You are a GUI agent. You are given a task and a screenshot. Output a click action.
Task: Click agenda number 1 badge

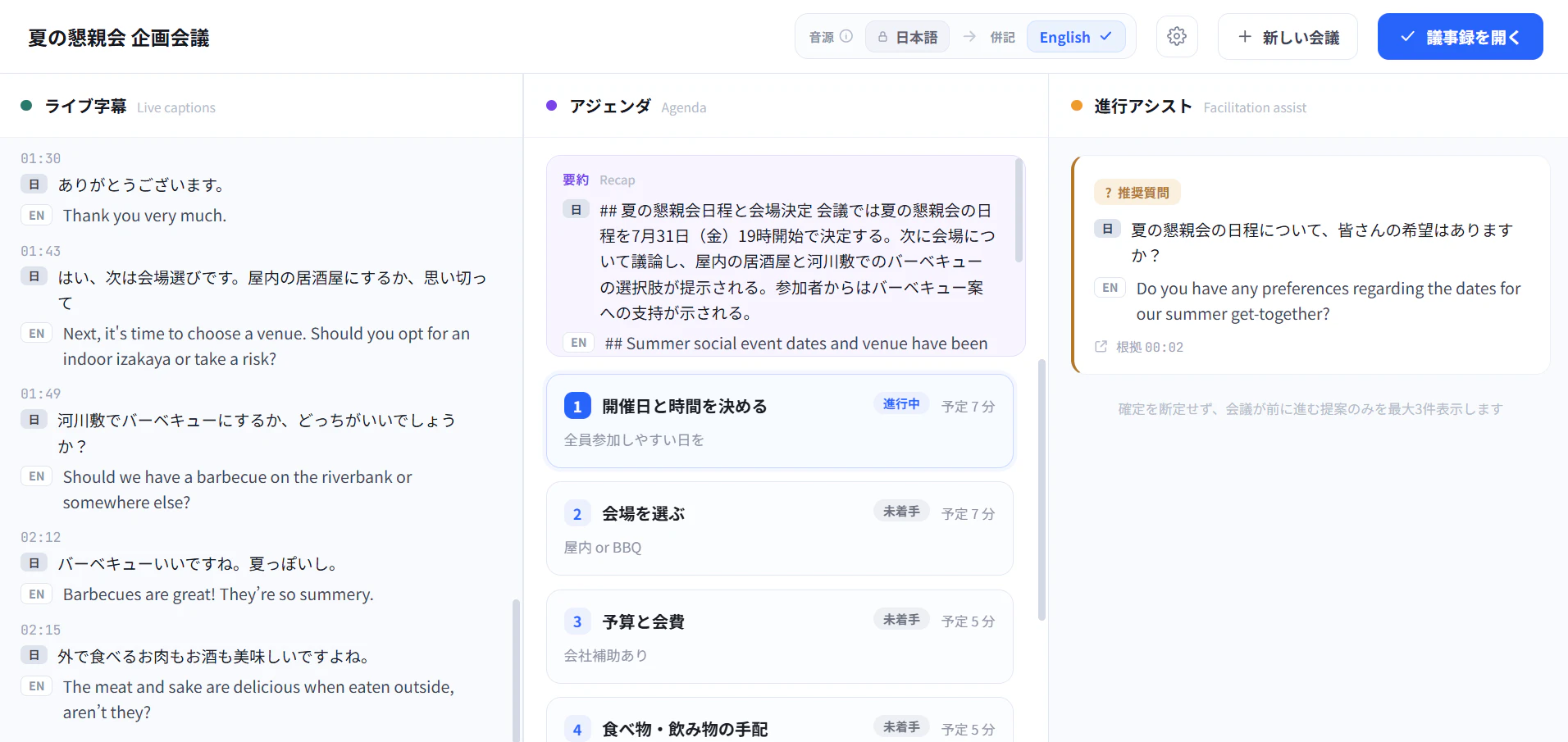tap(577, 406)
